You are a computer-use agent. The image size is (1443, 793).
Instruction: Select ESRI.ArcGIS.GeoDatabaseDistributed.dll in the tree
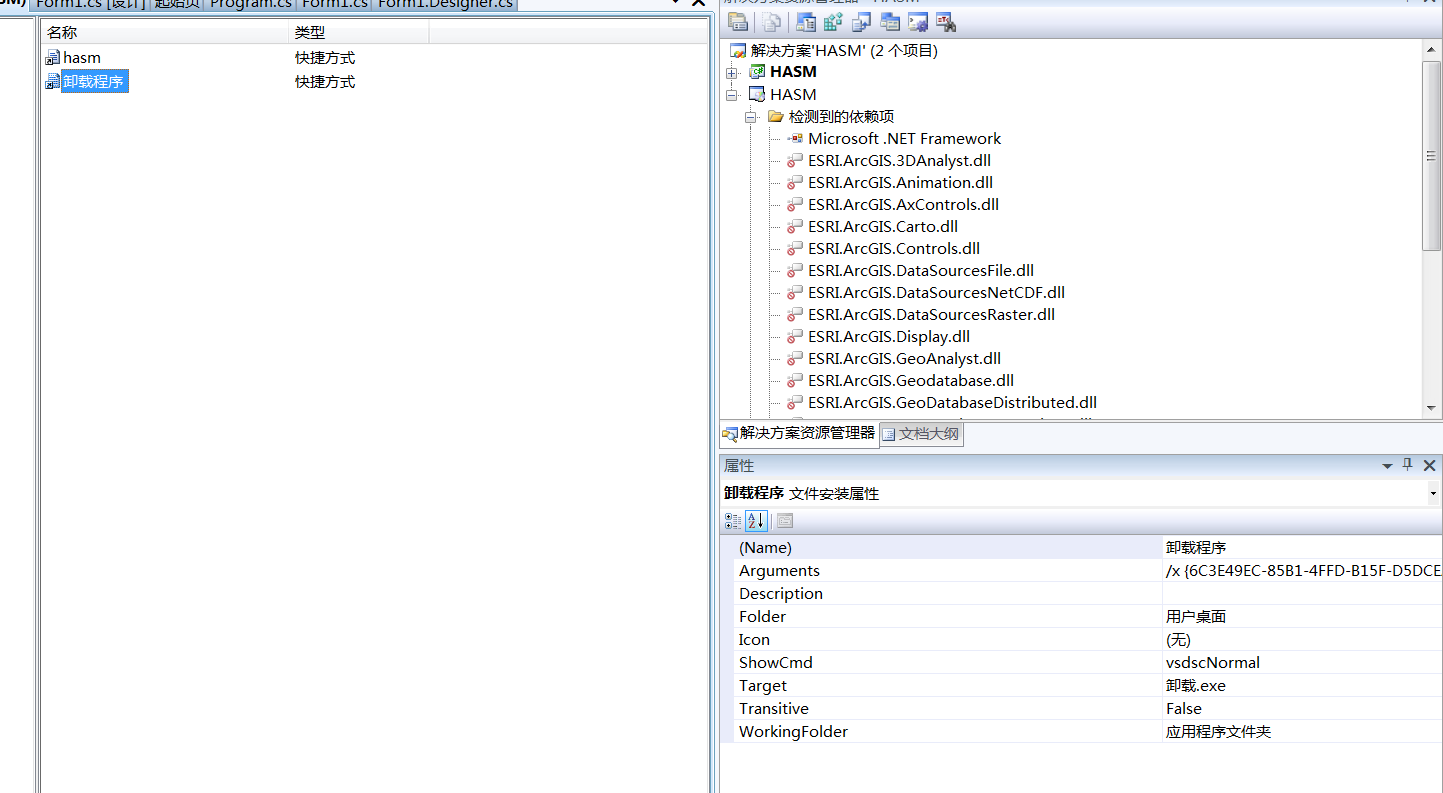coord(952,403)
